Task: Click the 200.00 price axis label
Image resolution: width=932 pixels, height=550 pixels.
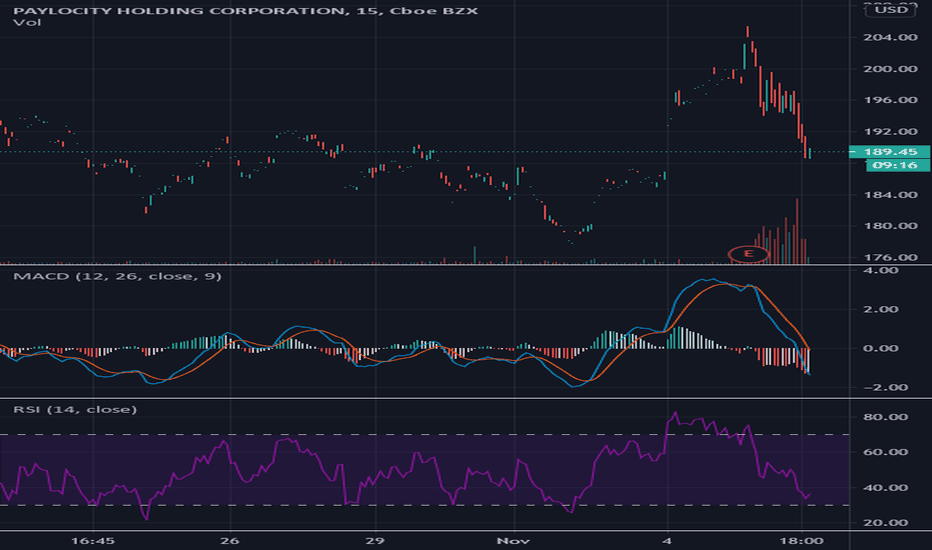Action: coord(890,69)
